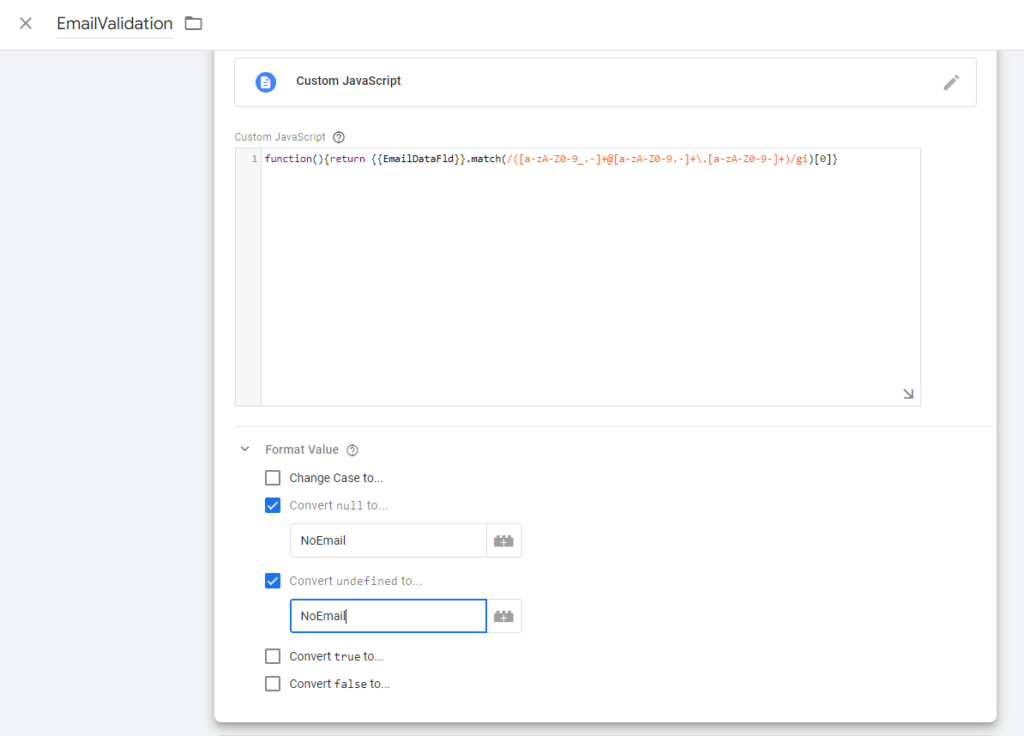Click the Convert undefined value input field
Screen dimensions: 1024x736
coord(389,616)
